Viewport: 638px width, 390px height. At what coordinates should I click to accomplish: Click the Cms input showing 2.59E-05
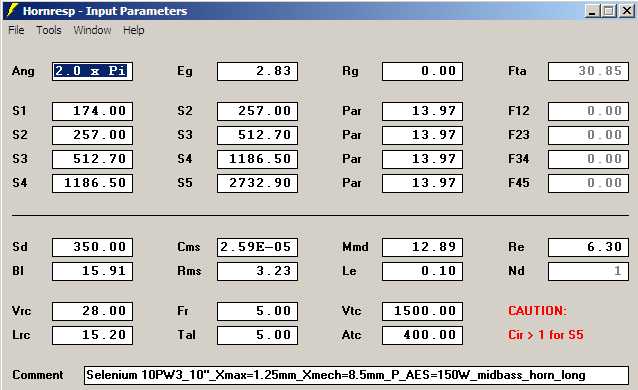click(257, 247)
